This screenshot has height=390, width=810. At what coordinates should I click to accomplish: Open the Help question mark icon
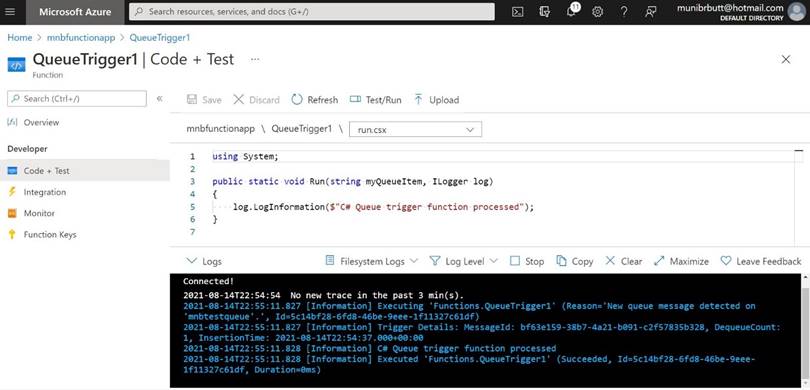624,12
